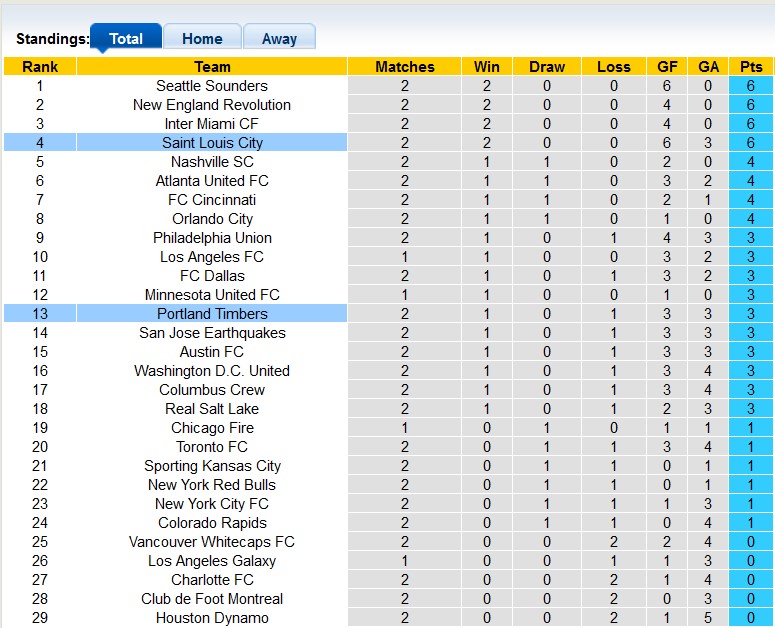Open the Los Angeles FC entry
The height and width of the screenshot is (628, 775).
point(212,257)
